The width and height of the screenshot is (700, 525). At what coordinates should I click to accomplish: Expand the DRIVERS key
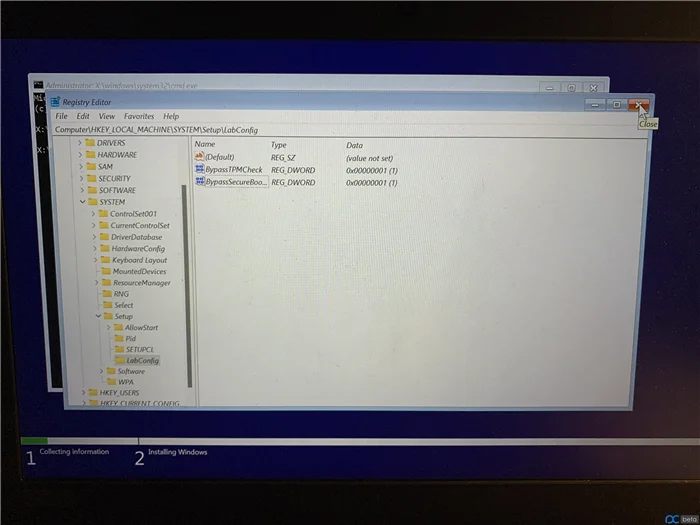[x=80, y=143]
